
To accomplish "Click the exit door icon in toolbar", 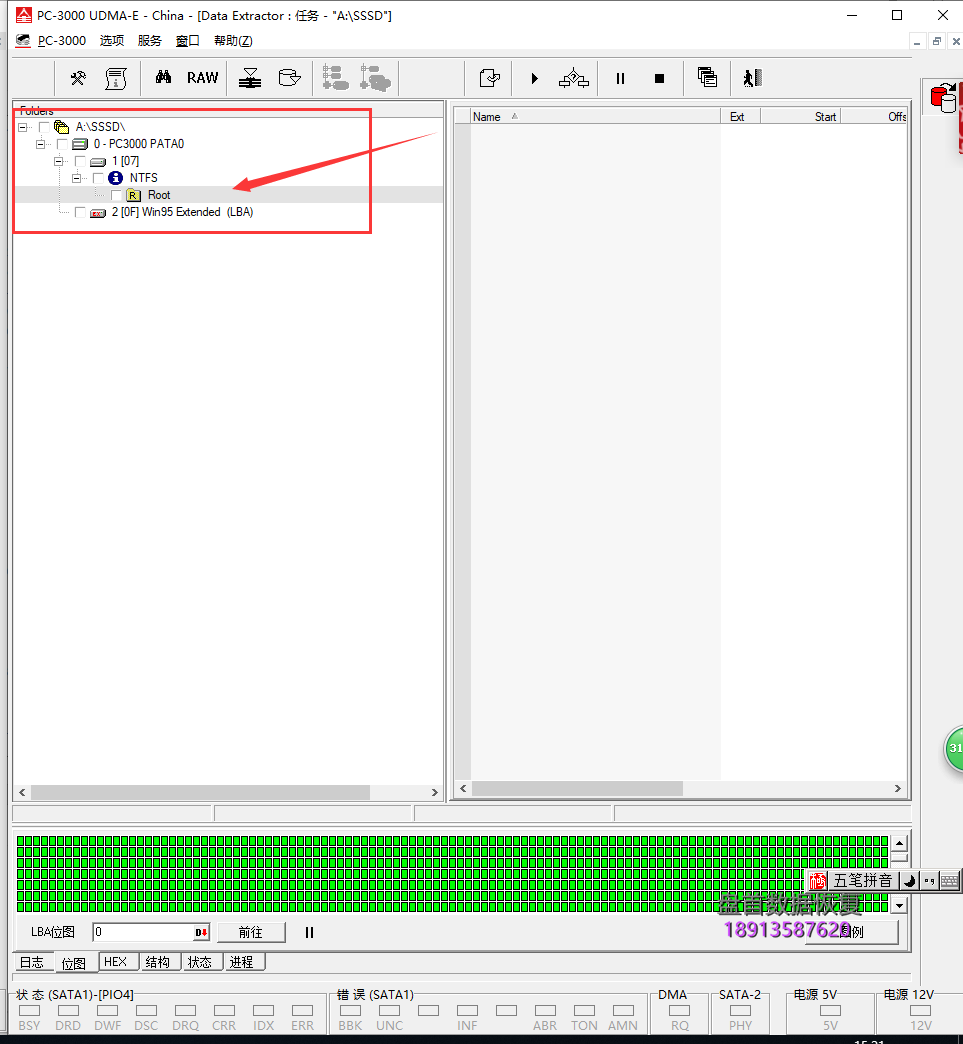I will 752,78.
